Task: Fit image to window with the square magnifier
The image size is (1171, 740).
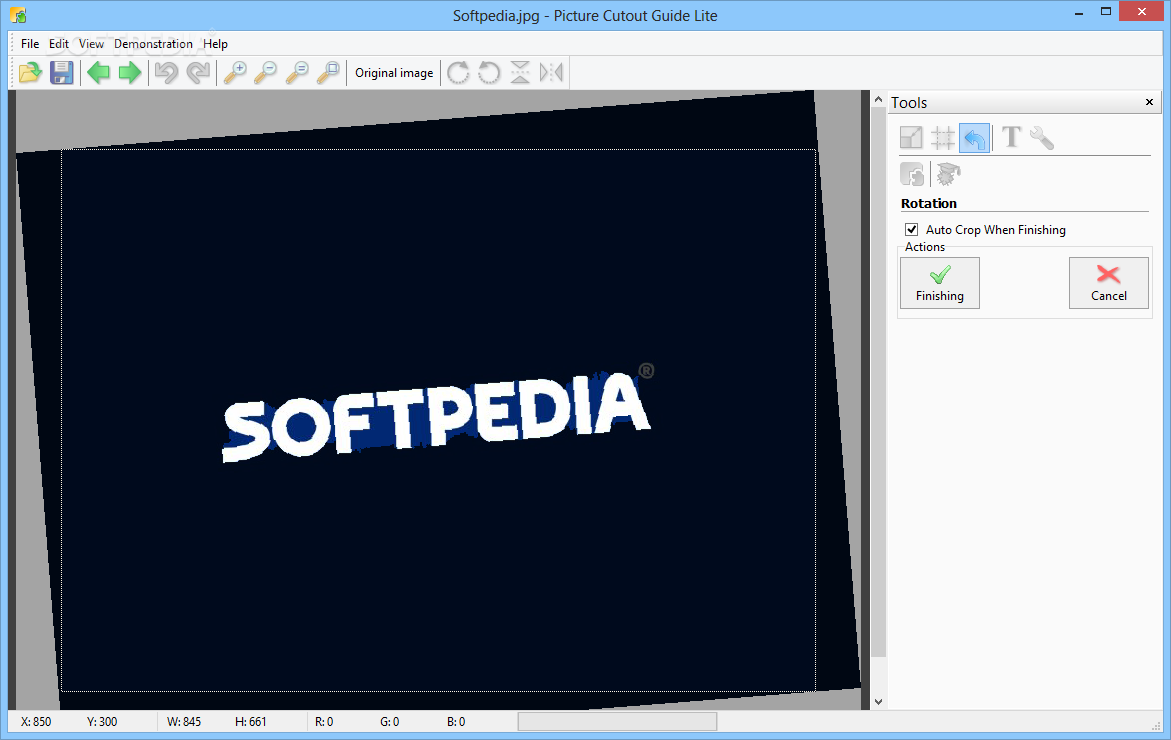Action: pos(329,72)
